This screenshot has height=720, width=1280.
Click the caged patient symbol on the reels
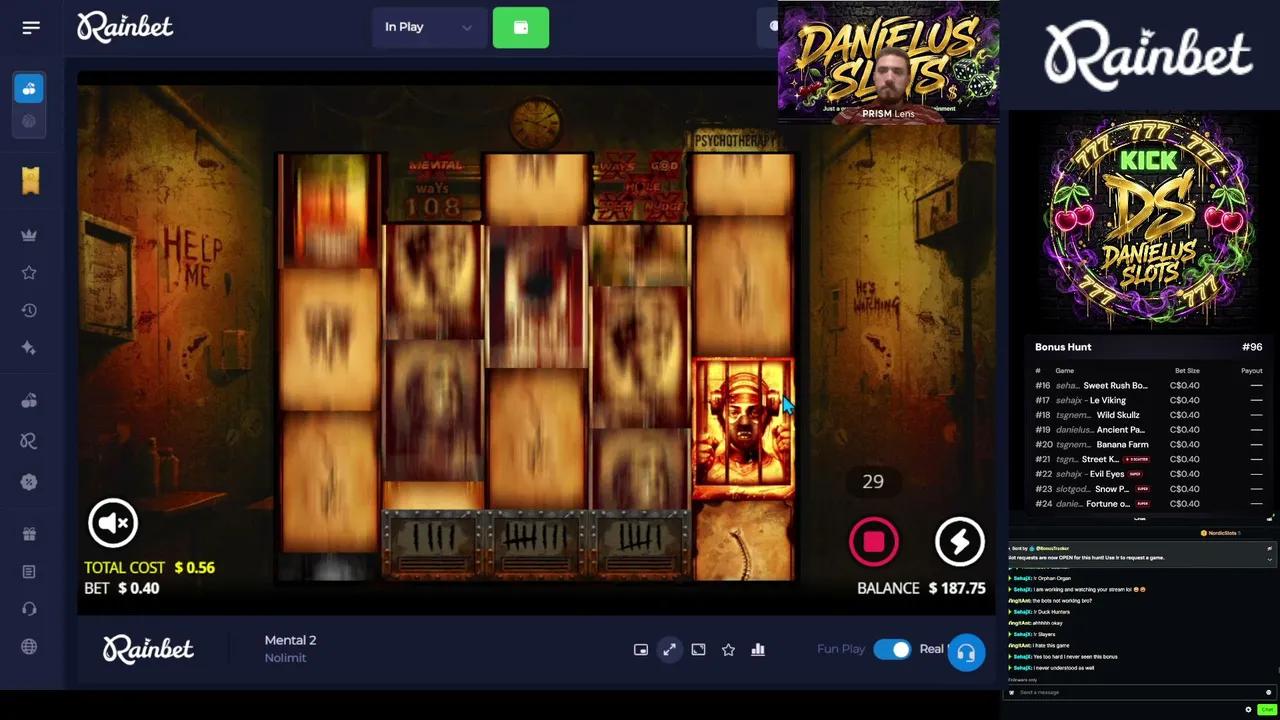point(743,429)
